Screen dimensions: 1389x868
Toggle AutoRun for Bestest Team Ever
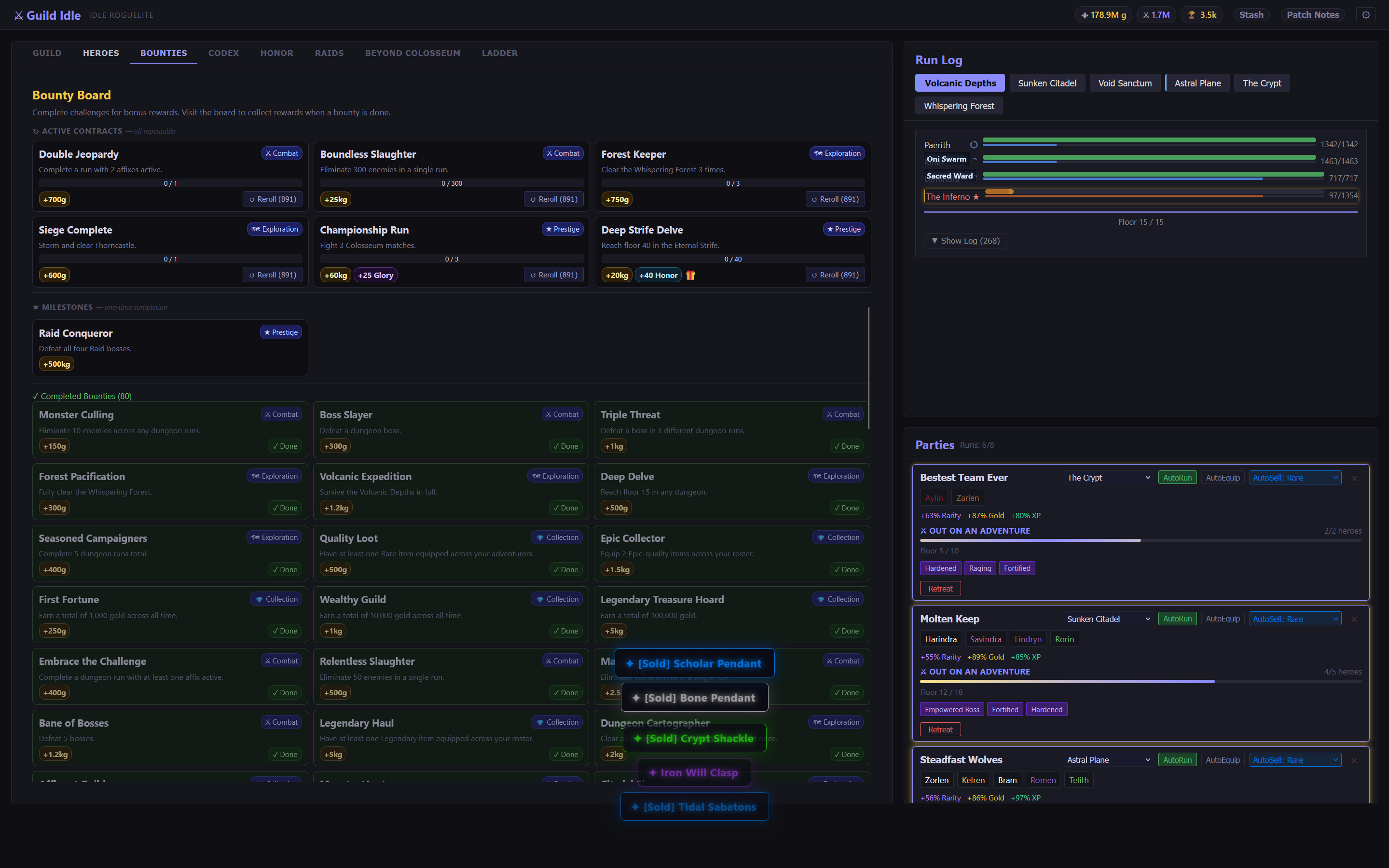click(1177, 478)
